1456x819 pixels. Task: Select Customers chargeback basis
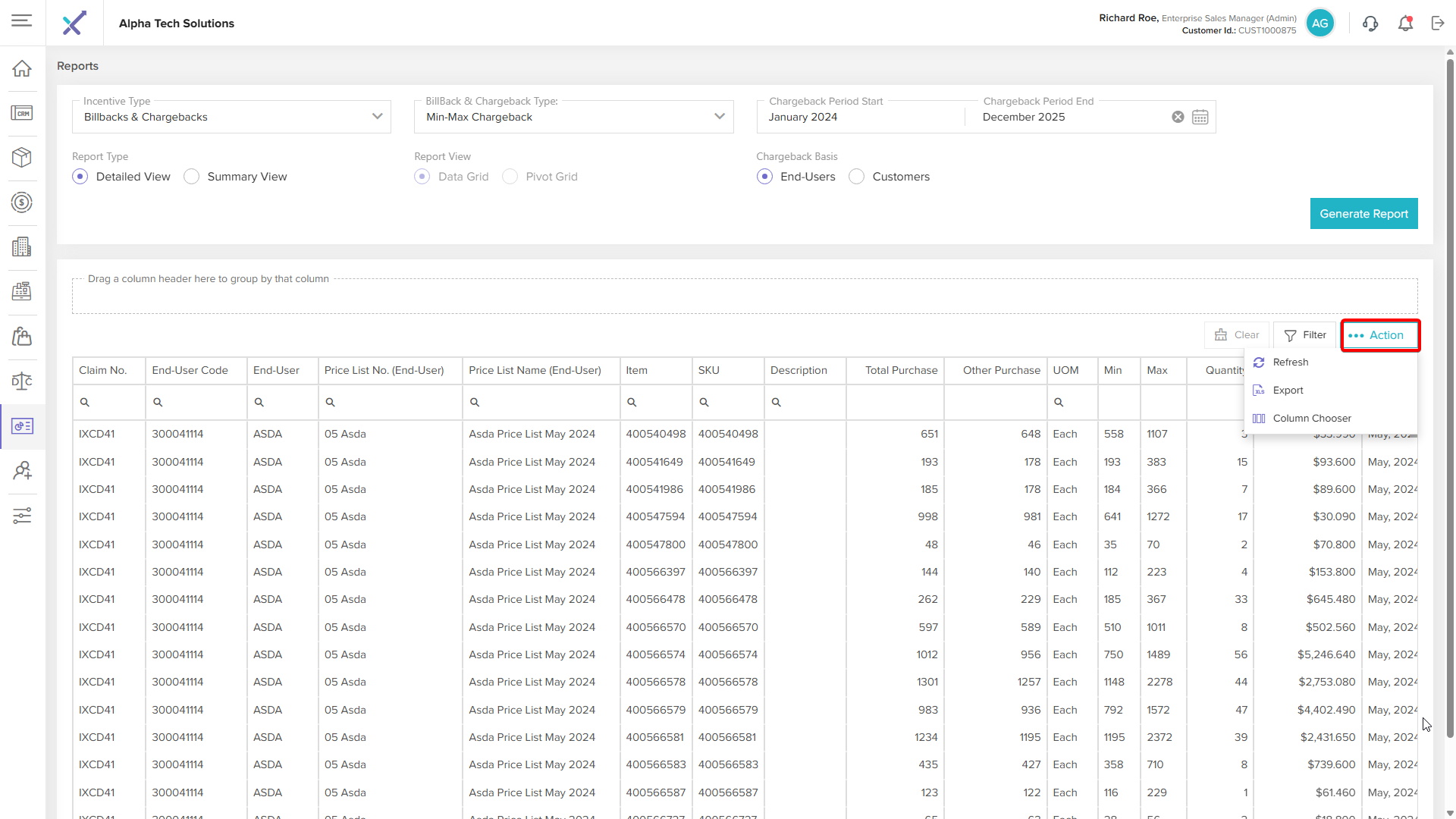point(857,177)
